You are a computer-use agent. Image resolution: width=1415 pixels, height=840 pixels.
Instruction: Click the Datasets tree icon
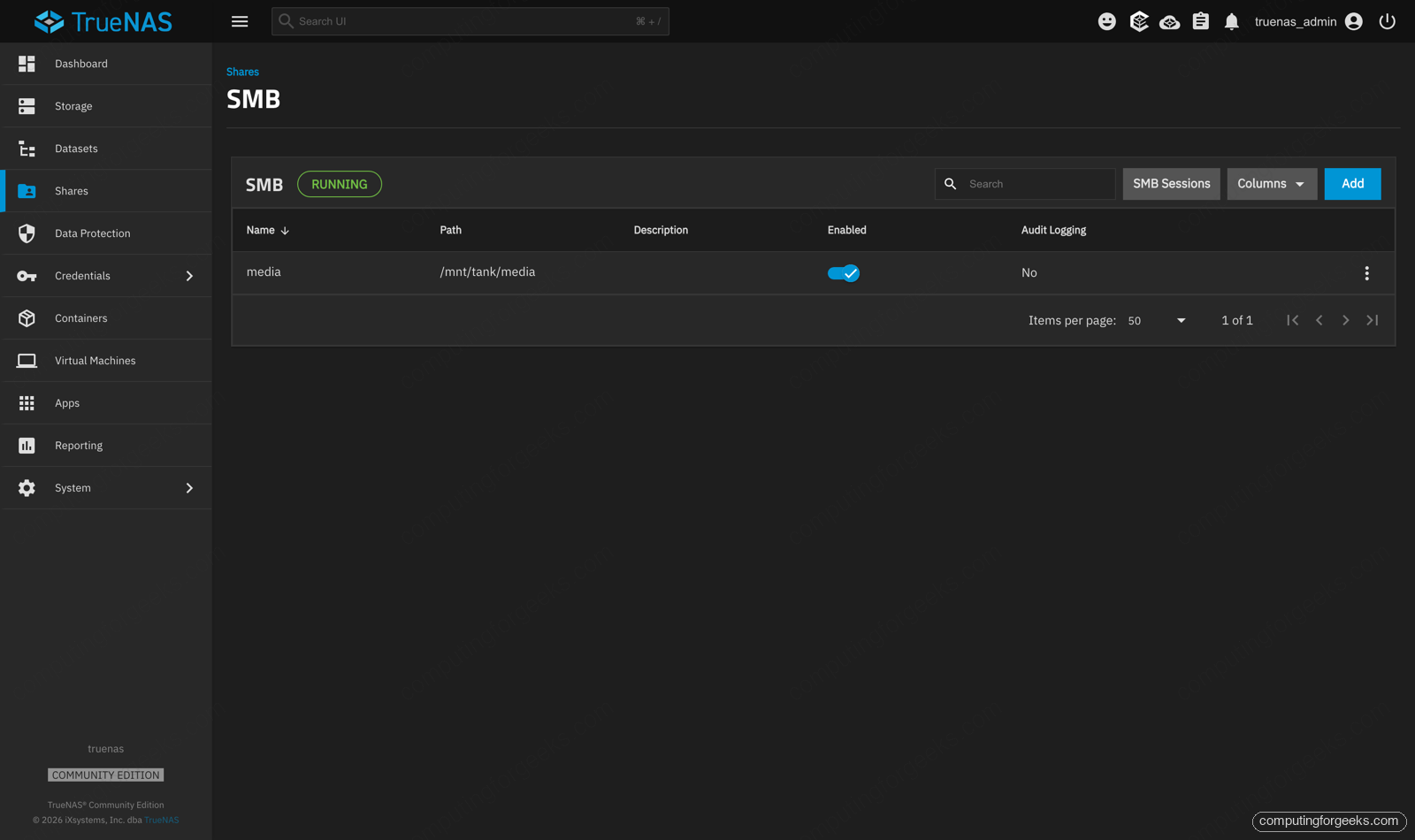tap(27, 149)
